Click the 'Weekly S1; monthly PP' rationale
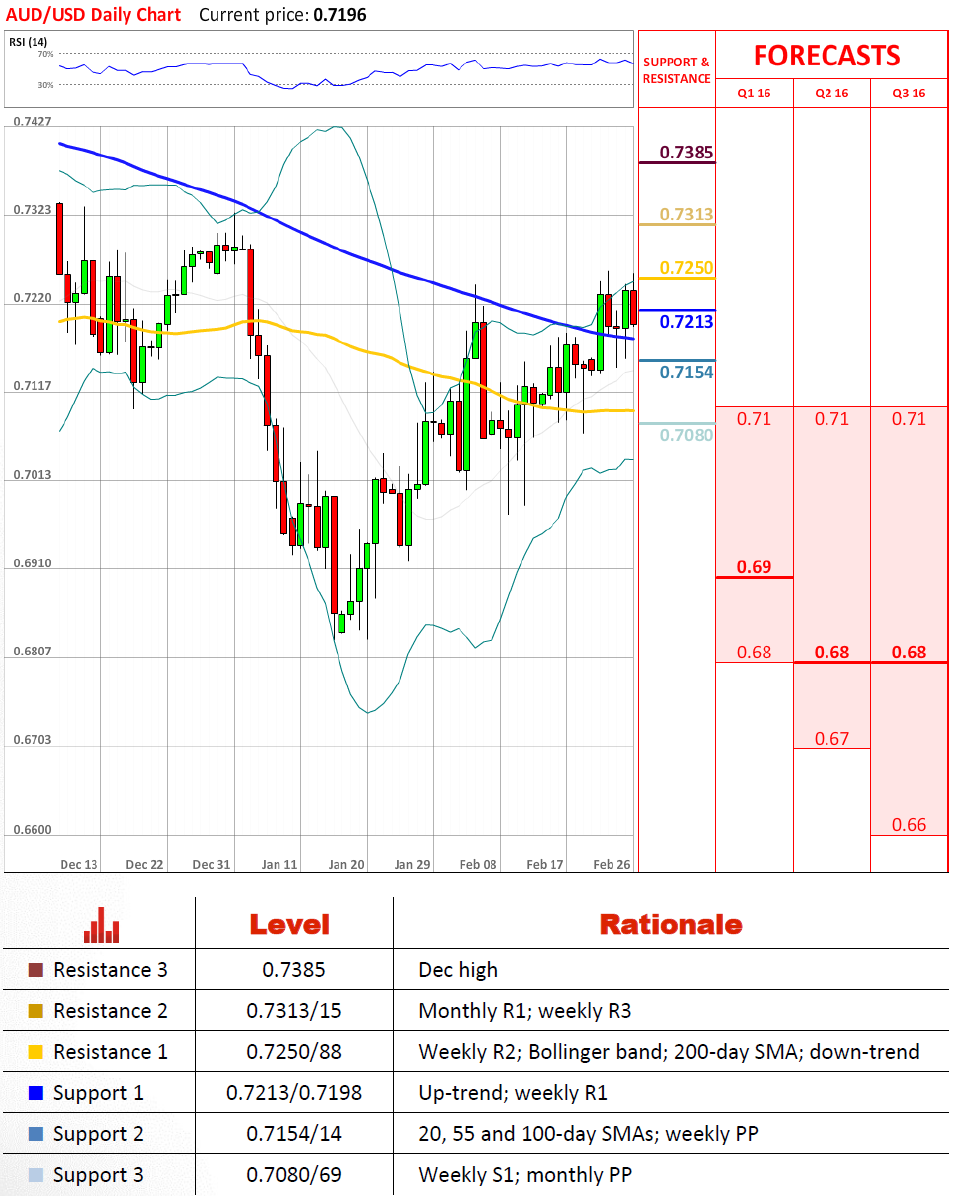Viewport: 959px width, 1196px height. pos(525,1176)
